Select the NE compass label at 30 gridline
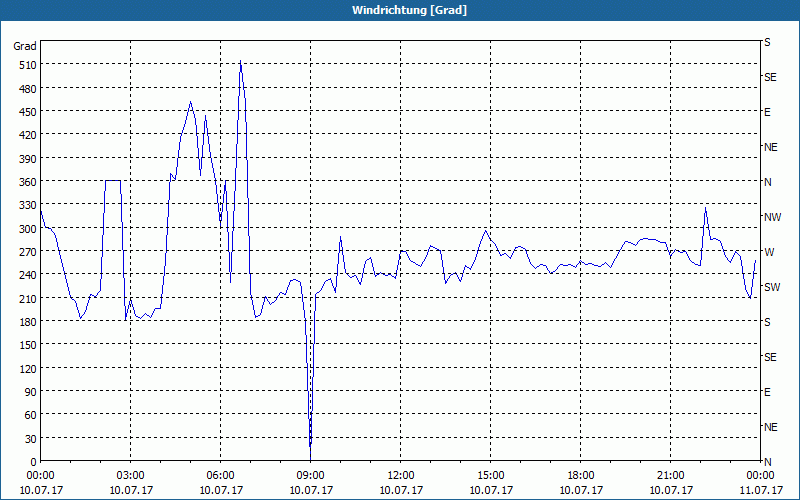Image resolution: width=800 pixels, height=500 pixels. click(770, 427)
